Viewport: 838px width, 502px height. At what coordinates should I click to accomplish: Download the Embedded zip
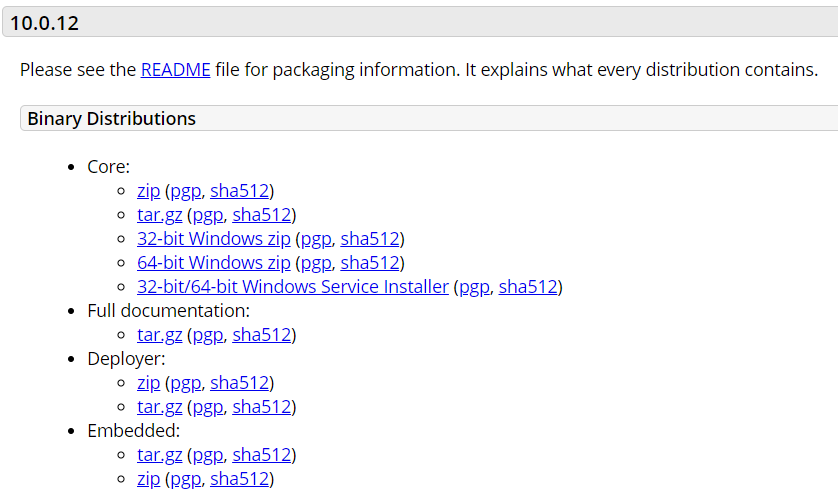148,479
